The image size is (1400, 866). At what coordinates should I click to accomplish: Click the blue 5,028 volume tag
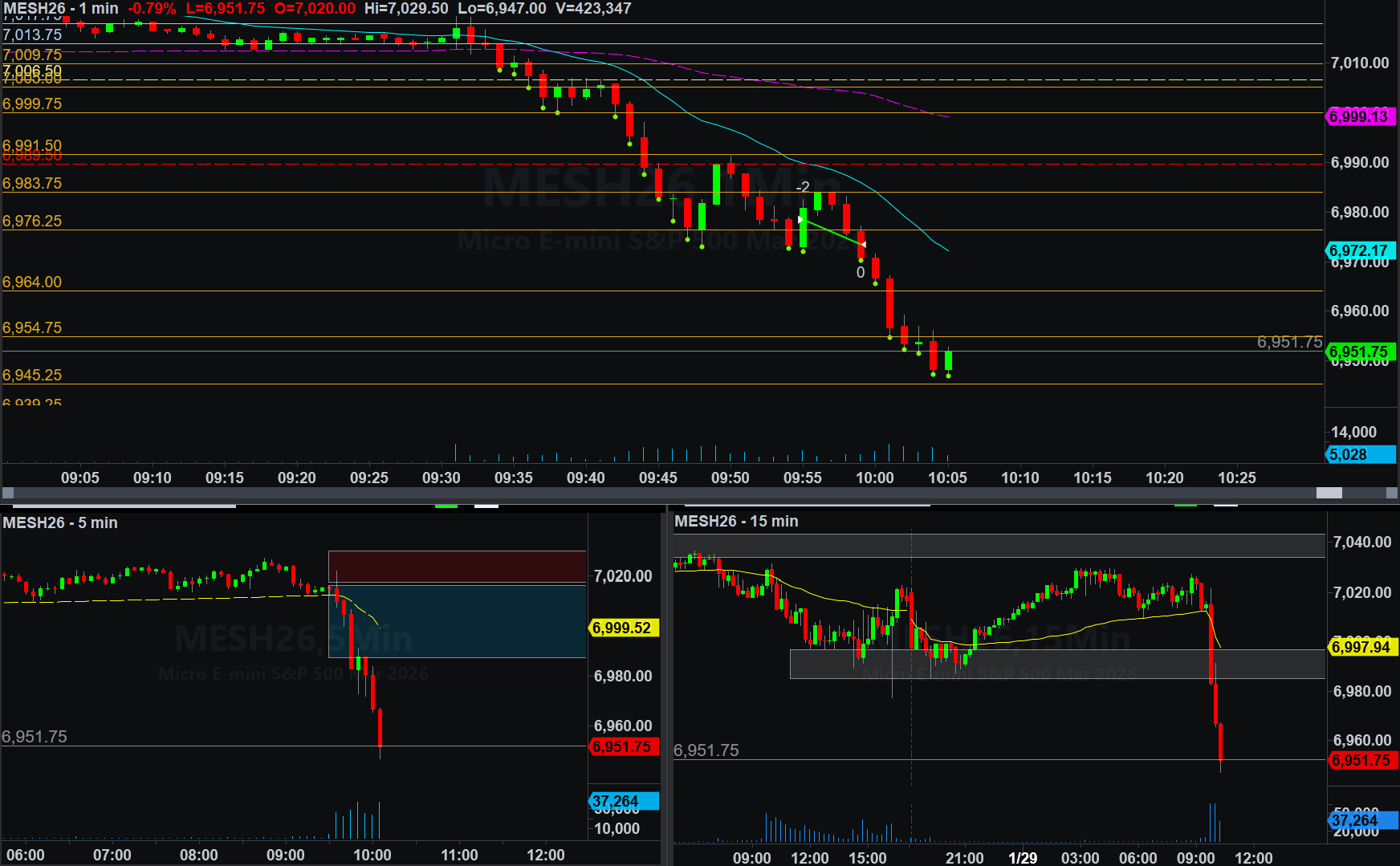pos(1359,454)
